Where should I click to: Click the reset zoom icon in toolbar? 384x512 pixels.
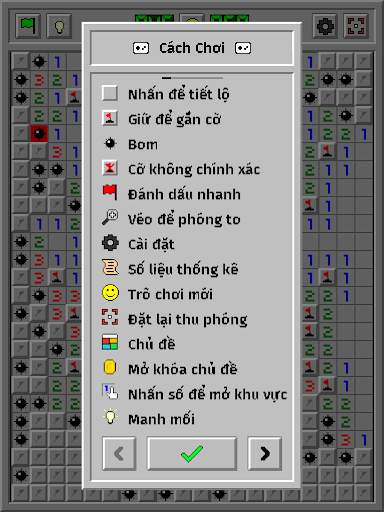[356, 25]
